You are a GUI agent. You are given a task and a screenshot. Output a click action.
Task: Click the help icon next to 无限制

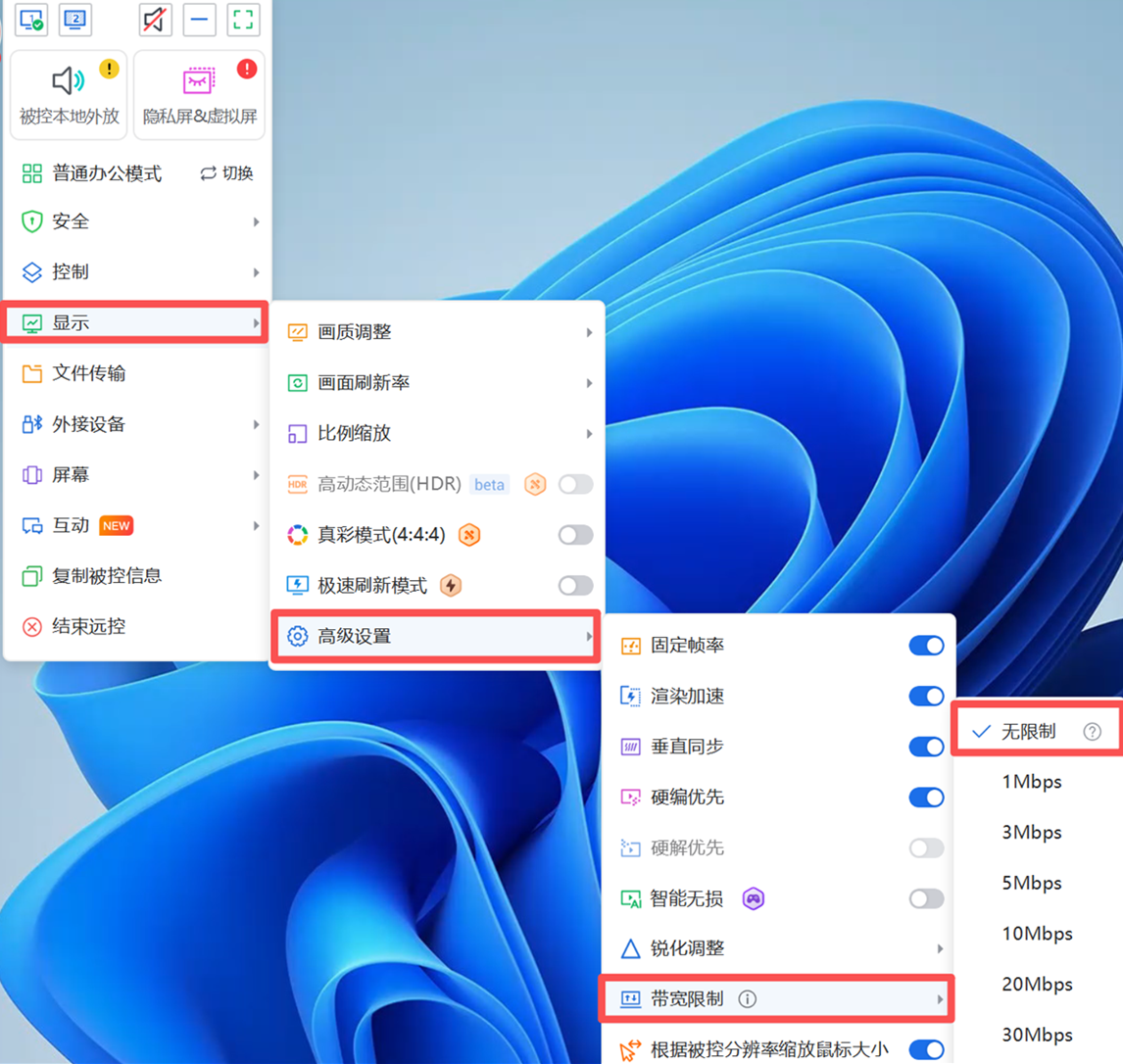1092,732
